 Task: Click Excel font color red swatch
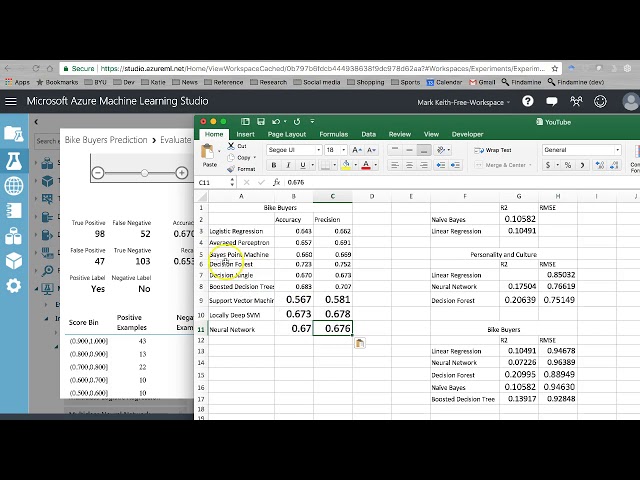tap(366, 165)
